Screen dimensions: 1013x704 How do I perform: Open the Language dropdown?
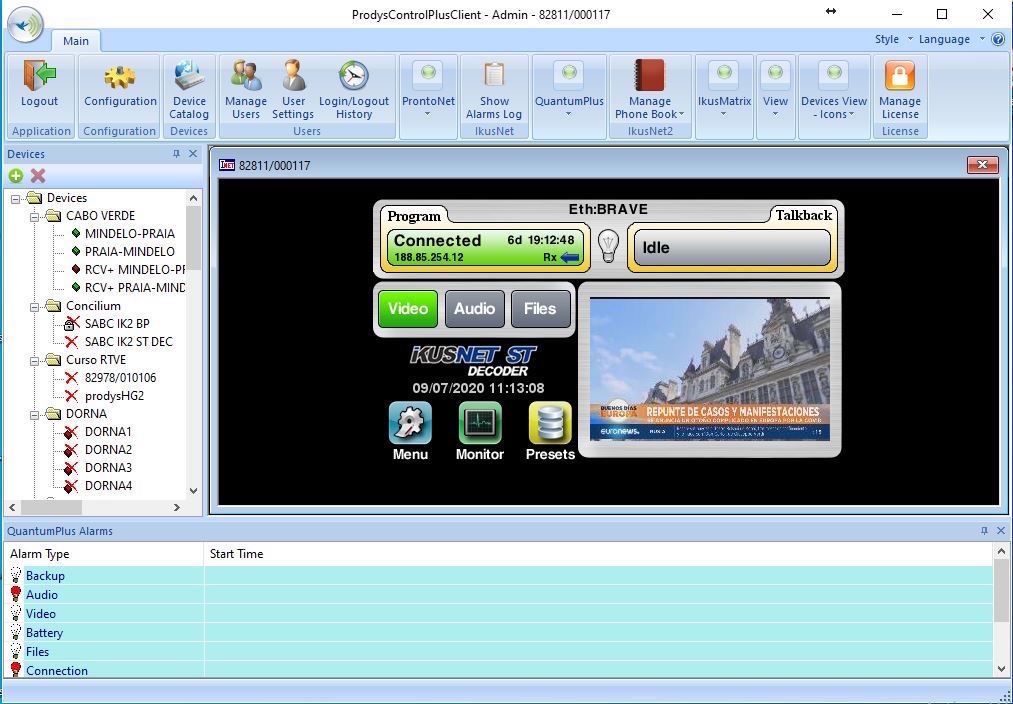(950, 39)
